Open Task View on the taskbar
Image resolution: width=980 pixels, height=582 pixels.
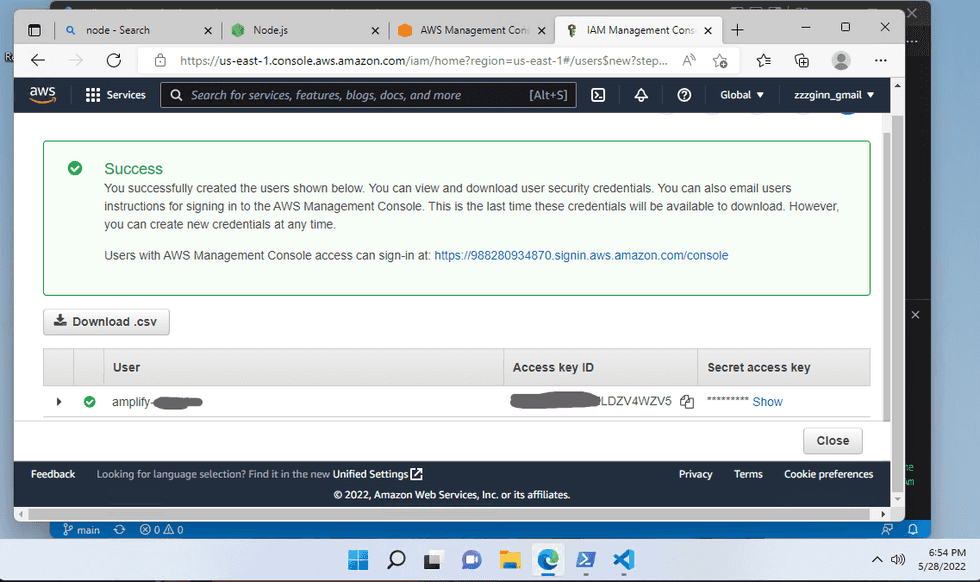tap(432, 559)
